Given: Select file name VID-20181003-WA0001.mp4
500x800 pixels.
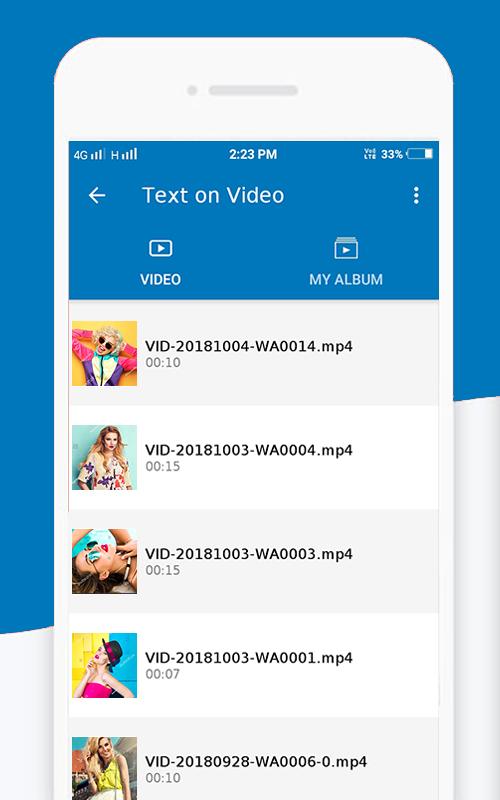Looking at the screenshot, I should point(249,658).
